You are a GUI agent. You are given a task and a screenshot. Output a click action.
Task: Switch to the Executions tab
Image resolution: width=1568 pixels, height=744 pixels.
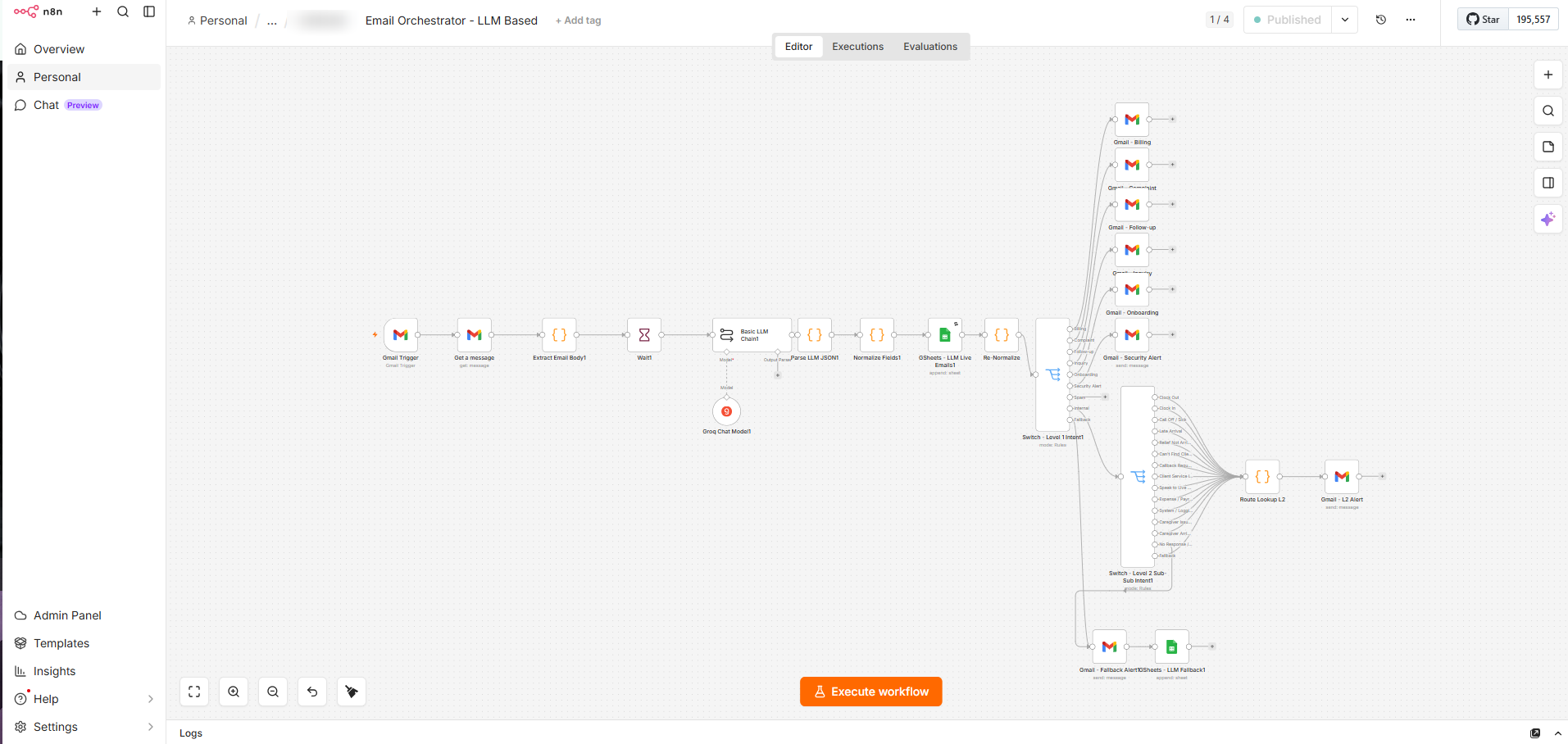(857, 47)
